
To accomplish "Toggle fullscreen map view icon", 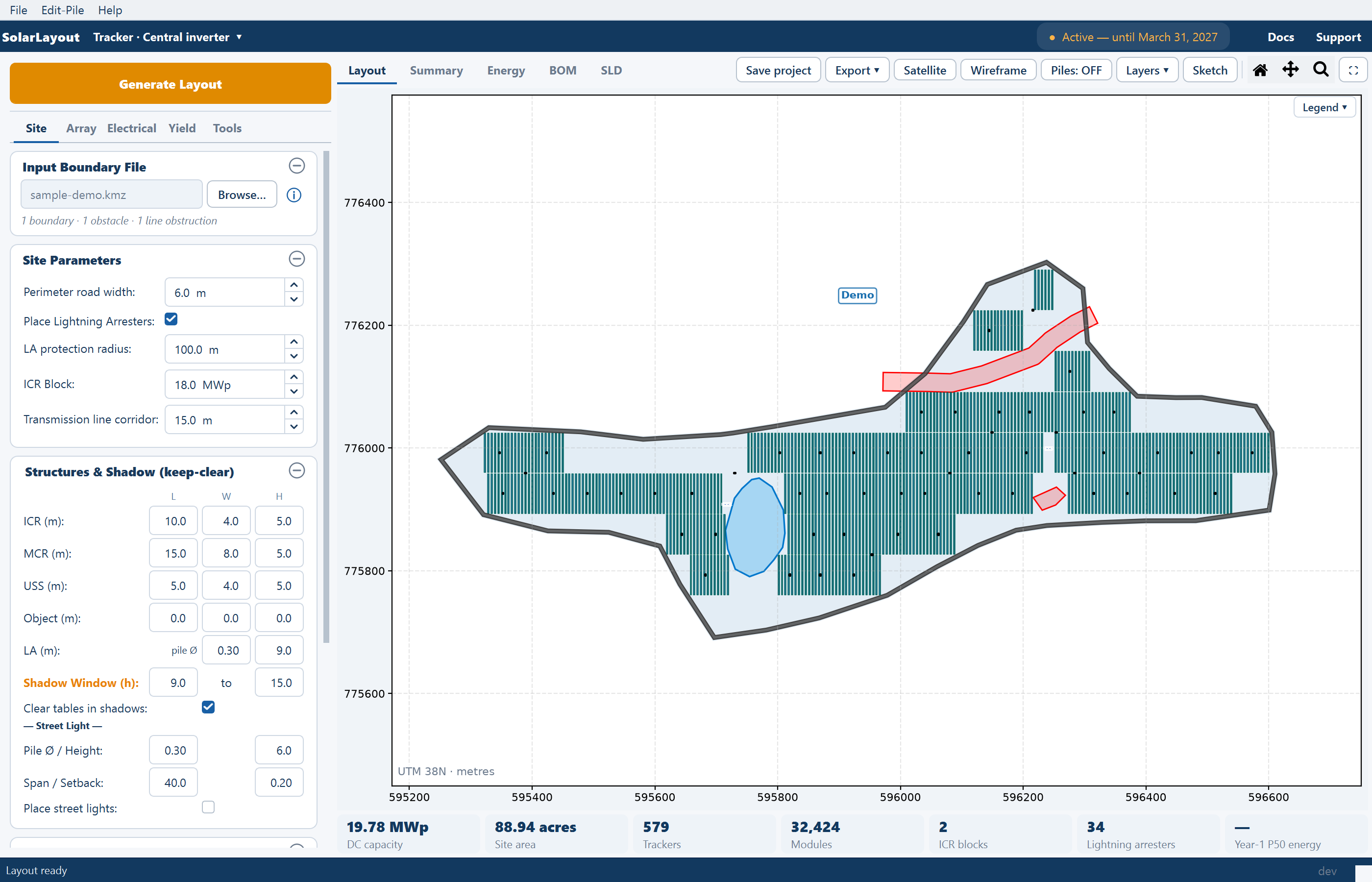I will pyautogui.click(x=1354, y=71).
